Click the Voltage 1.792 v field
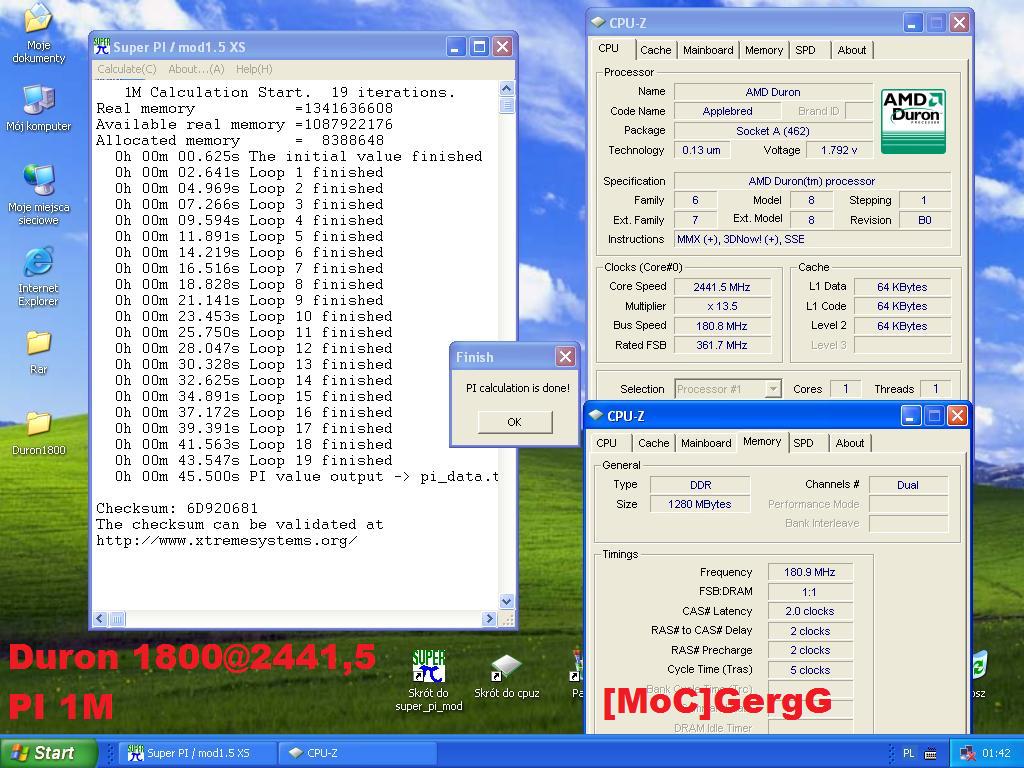 coord(839,150)
